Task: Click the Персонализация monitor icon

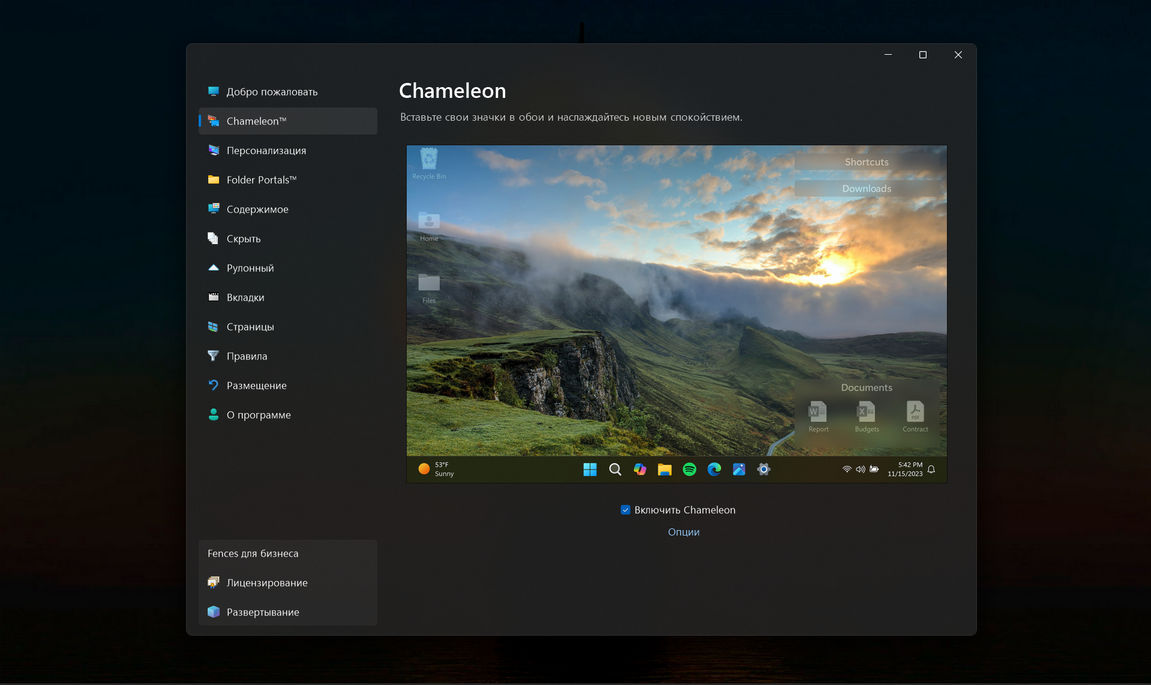Action: tap(213, 150)
